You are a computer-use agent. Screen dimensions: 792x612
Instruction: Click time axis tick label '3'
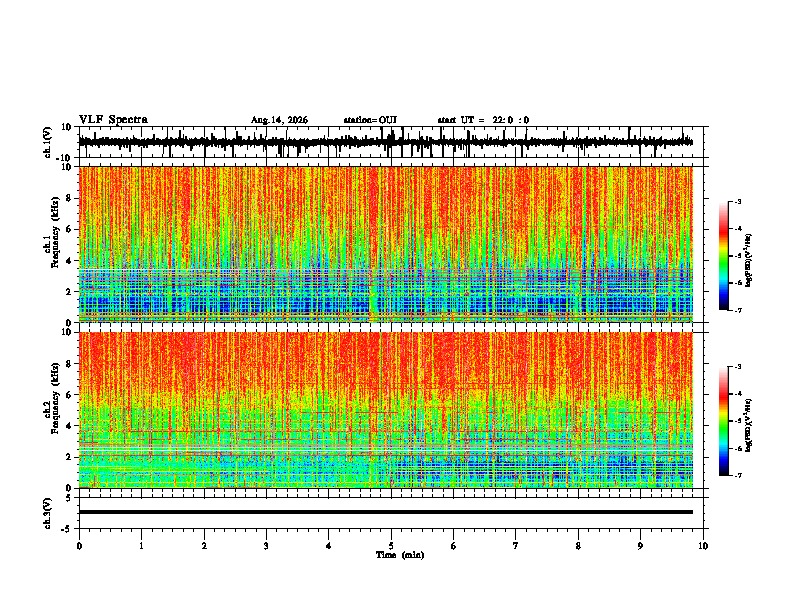(266, 546)
